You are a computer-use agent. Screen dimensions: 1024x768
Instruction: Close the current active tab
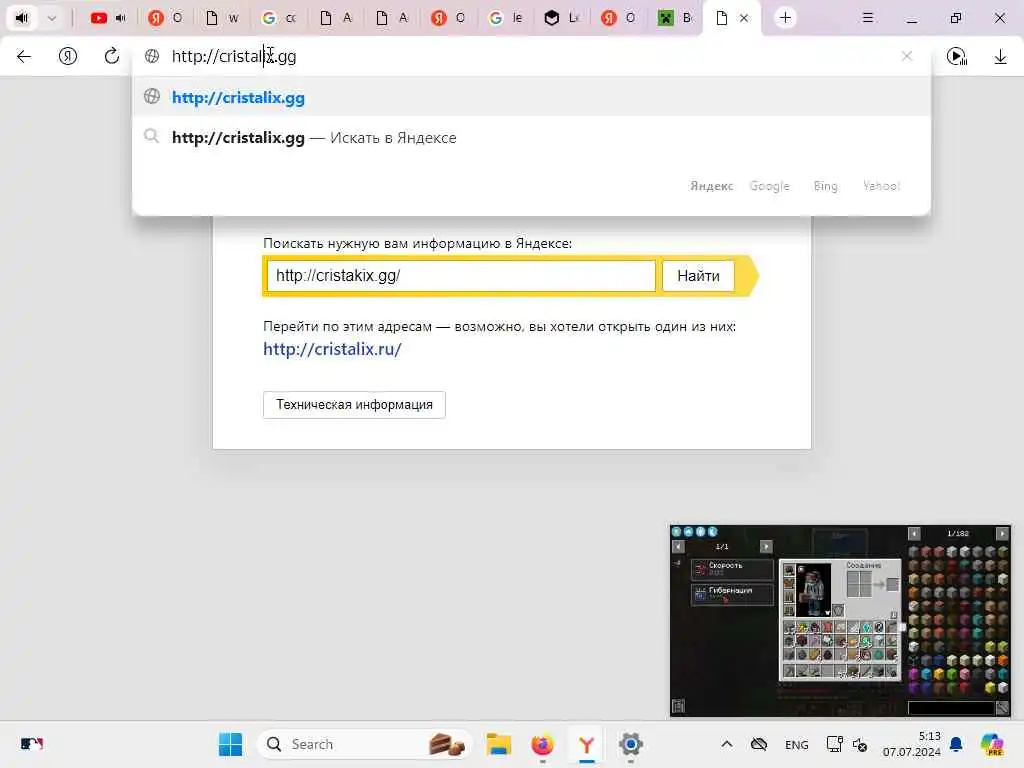point(744,18)
